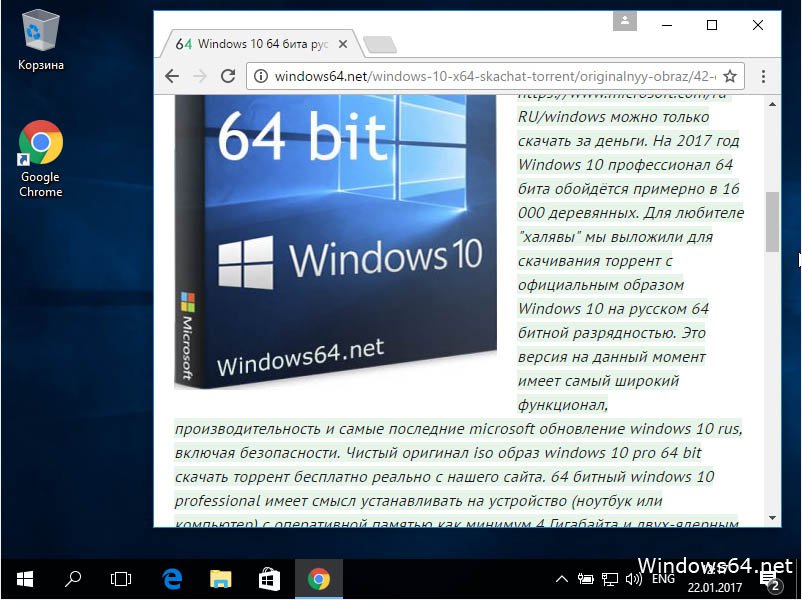Go back with Chrome's back arrow
This screenshot has height=600, width=802.
pos(172,76)
